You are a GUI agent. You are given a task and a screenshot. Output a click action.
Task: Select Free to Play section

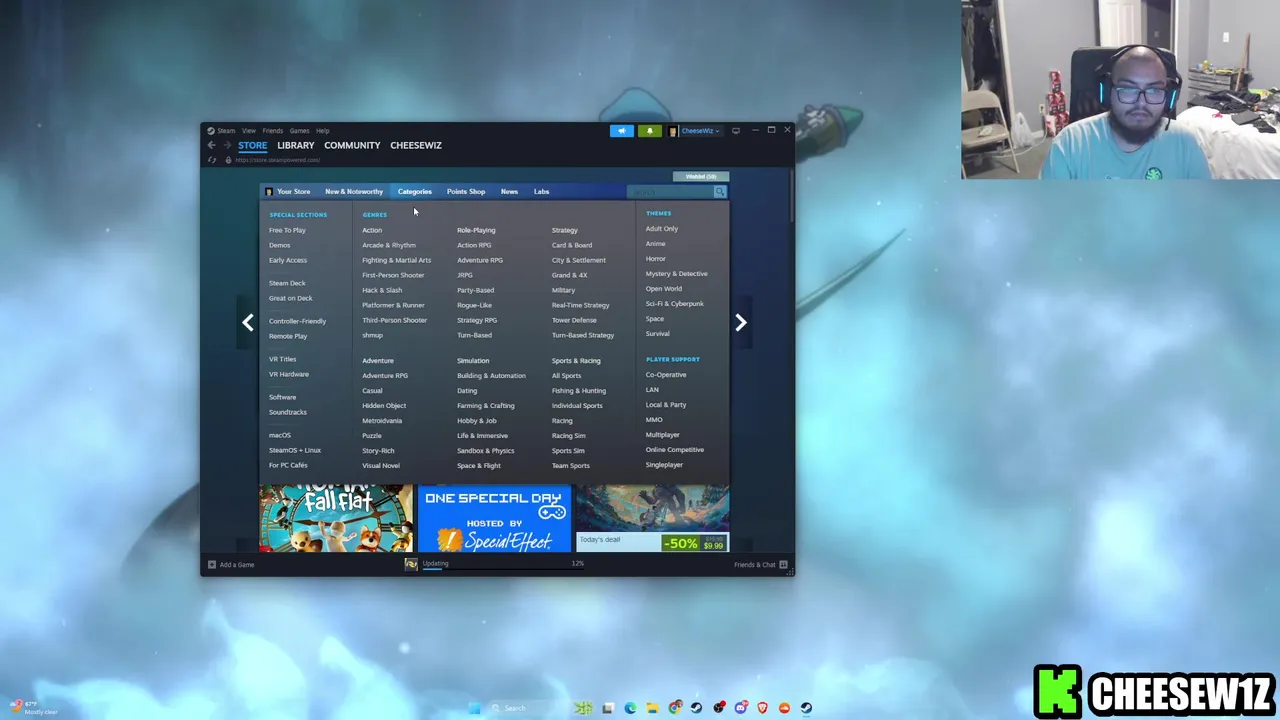[x=287, y=230]
